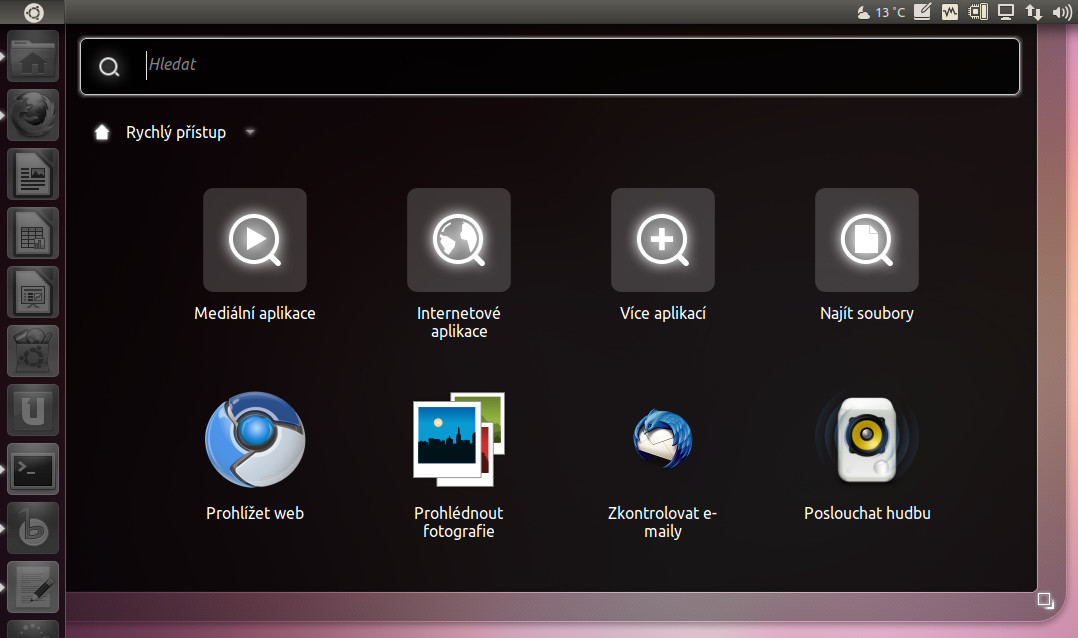
Task: Open Prohlédnout fotografie photo viewer
Action: [x=458, y=440]
